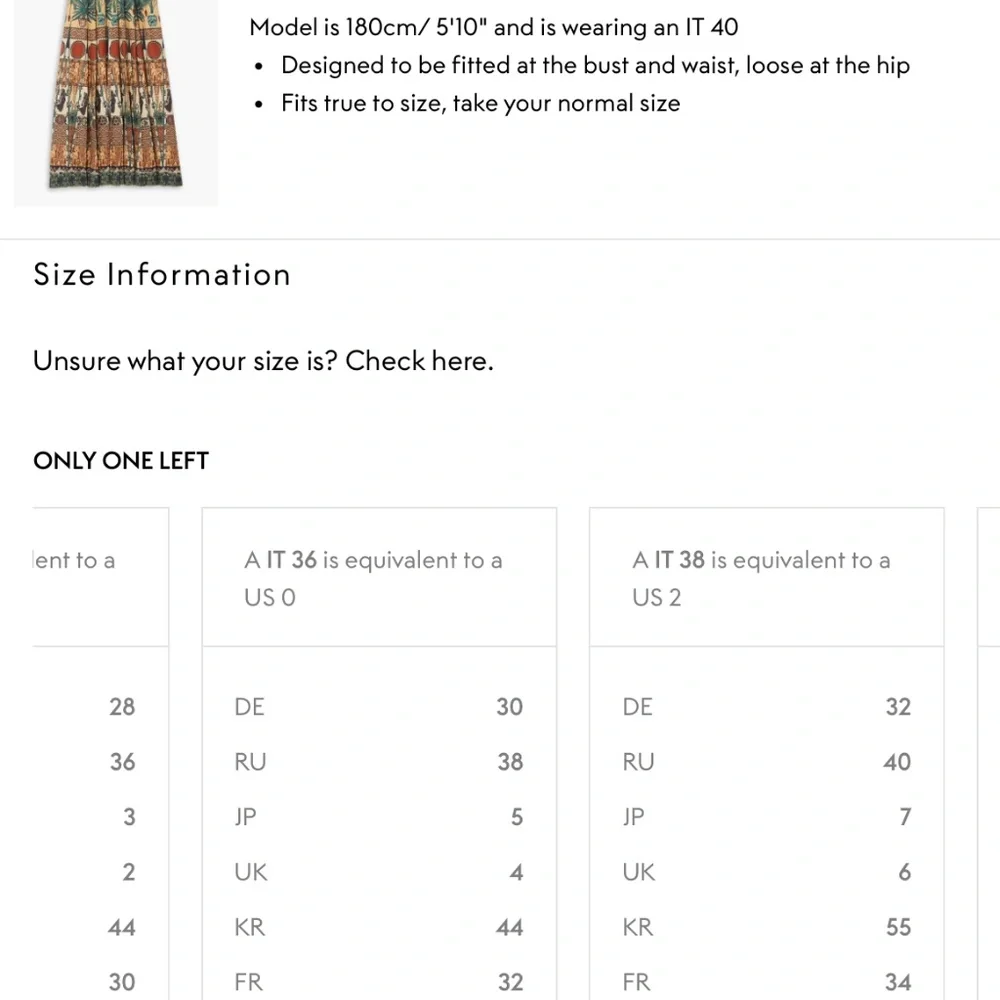Click the ONLY ONE LEFT stock label
Image resolution: width=1000 pixels, height=1000 pixels.
point(121,461)
